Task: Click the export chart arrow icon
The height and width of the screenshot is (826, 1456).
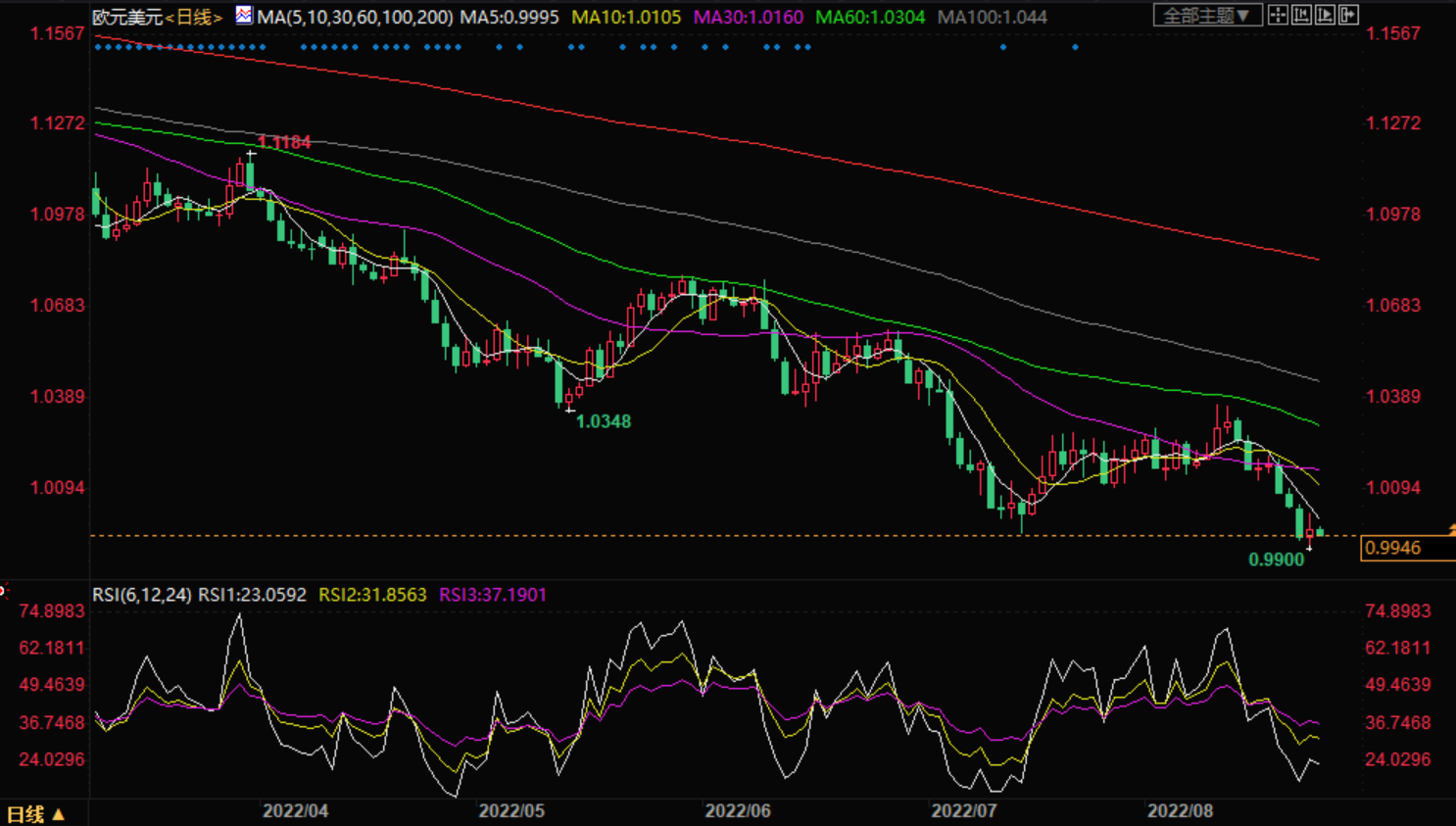Action: click(x=1348, y=16)
